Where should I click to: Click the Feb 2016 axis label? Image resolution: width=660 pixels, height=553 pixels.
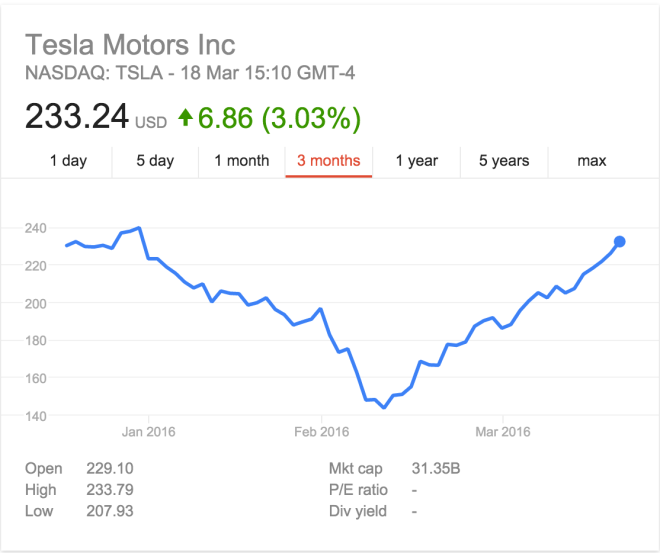321,432
